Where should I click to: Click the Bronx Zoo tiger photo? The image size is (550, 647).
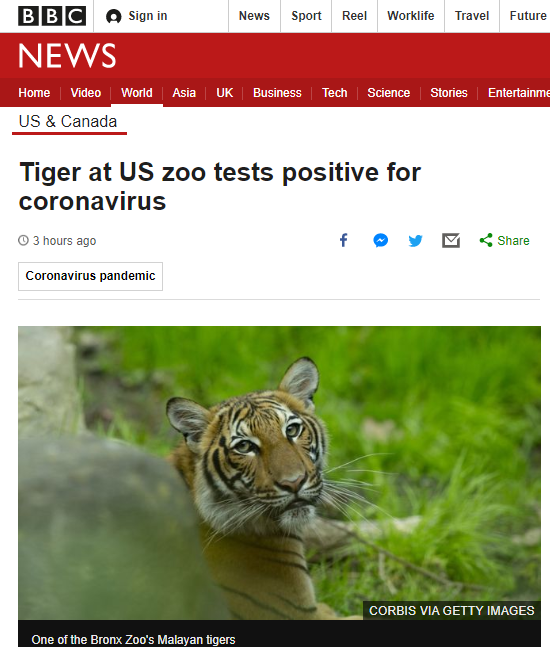[279, 473]
